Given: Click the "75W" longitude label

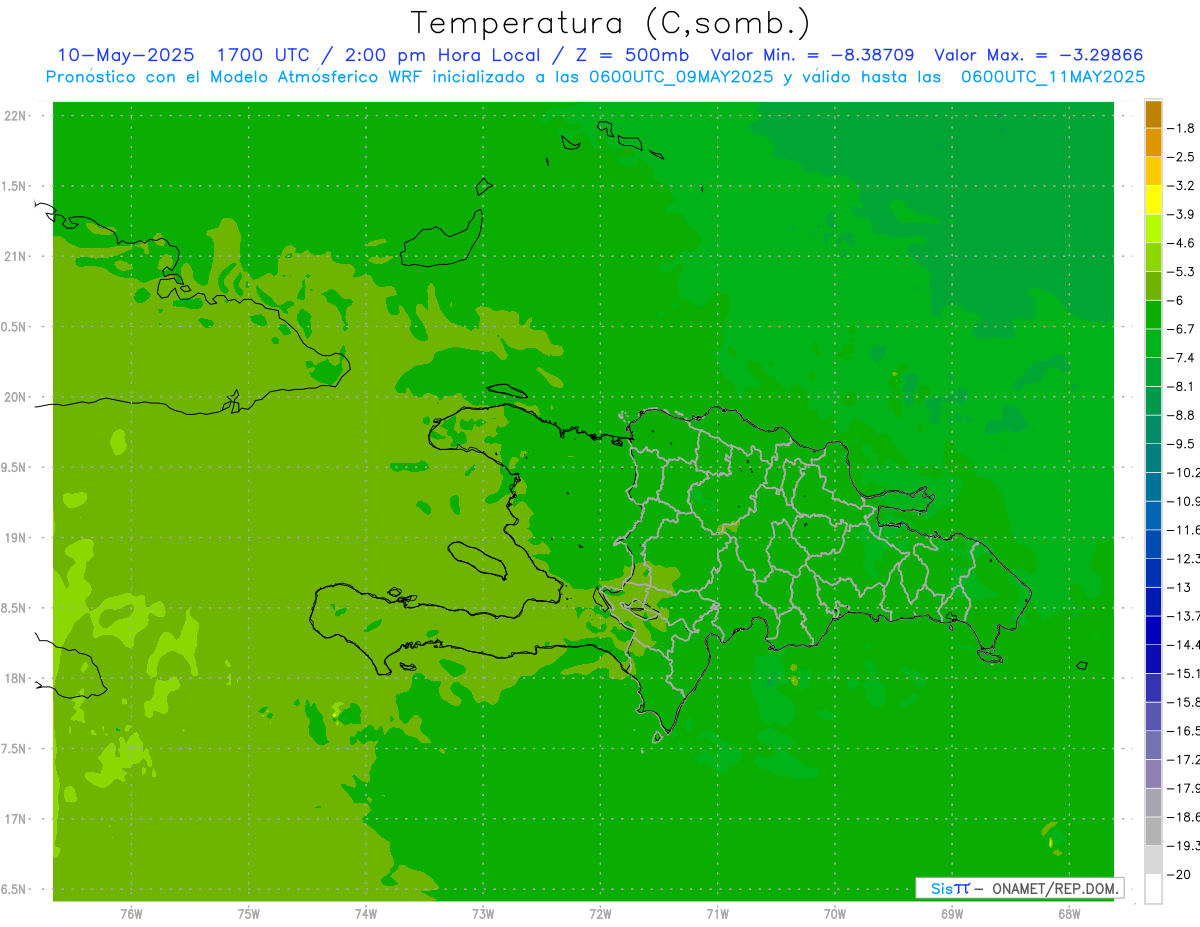Looking at the screenshot, I should (249, 912).
